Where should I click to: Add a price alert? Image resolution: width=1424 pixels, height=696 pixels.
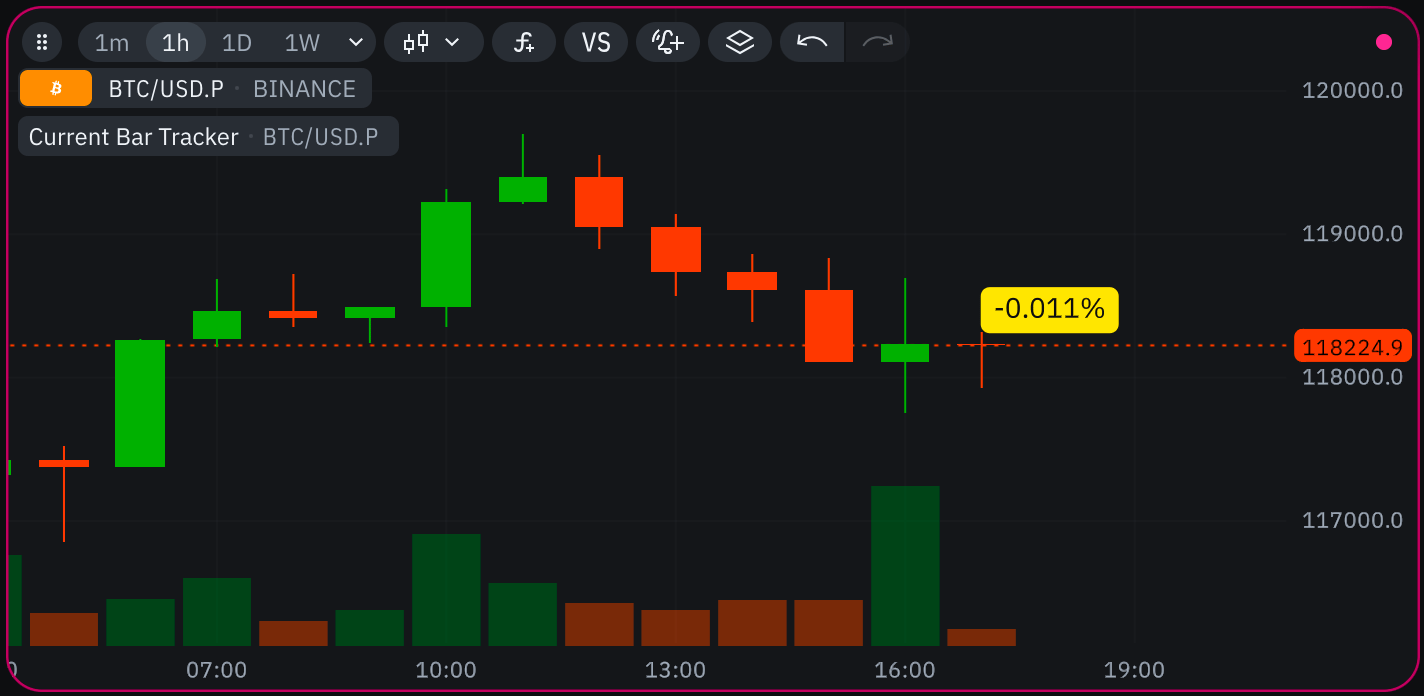coord(668,42)
